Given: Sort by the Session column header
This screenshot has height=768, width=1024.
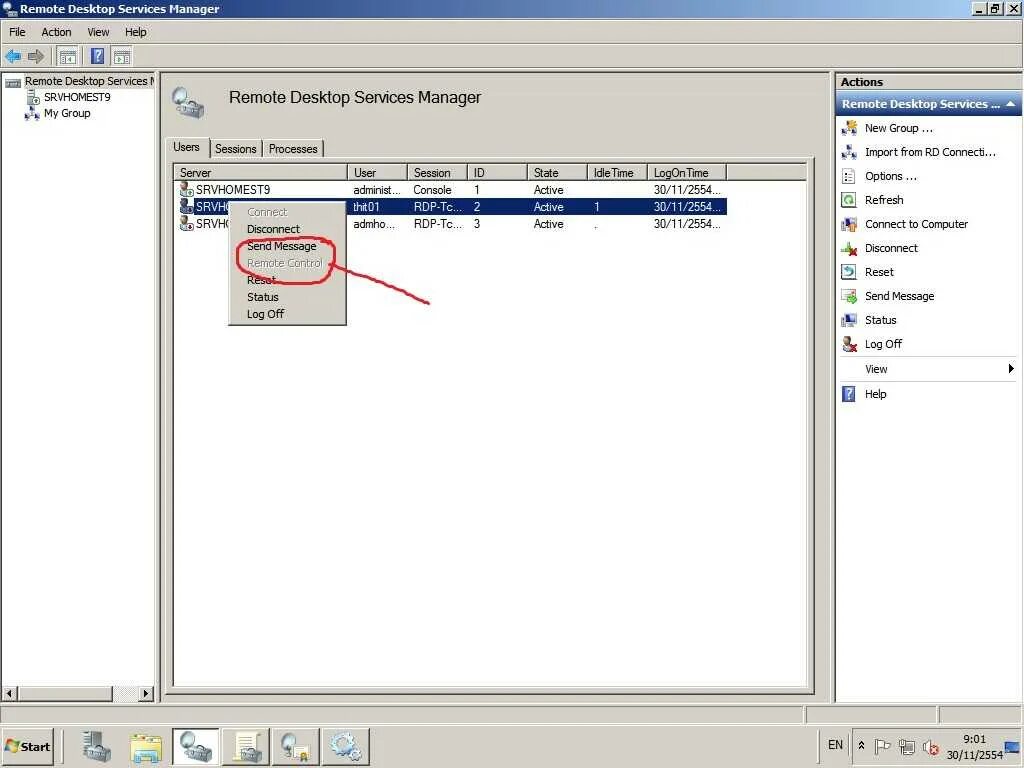Looking at the screenshot, I should [x=438, y=173].
